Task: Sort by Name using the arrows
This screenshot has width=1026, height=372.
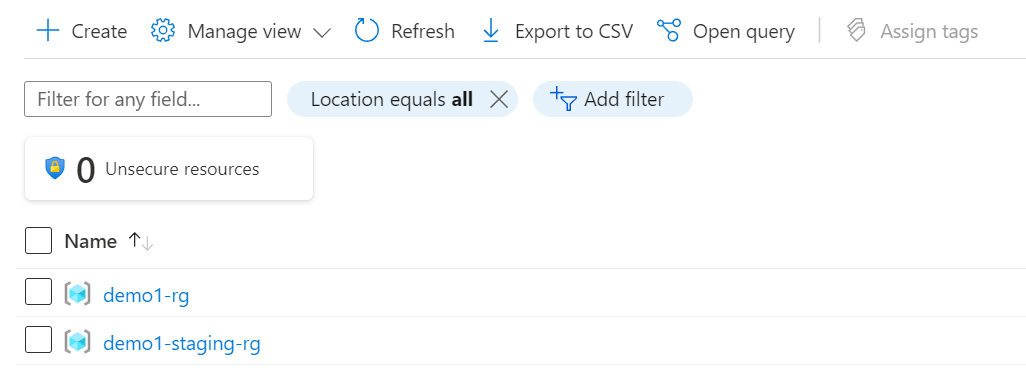Action: (141, 241)
